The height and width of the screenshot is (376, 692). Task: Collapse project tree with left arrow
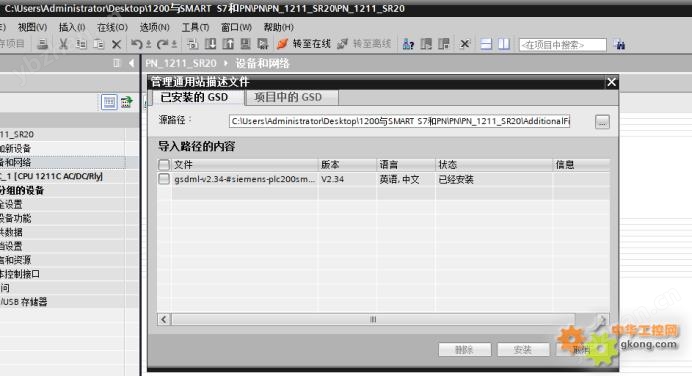(131, 63)
